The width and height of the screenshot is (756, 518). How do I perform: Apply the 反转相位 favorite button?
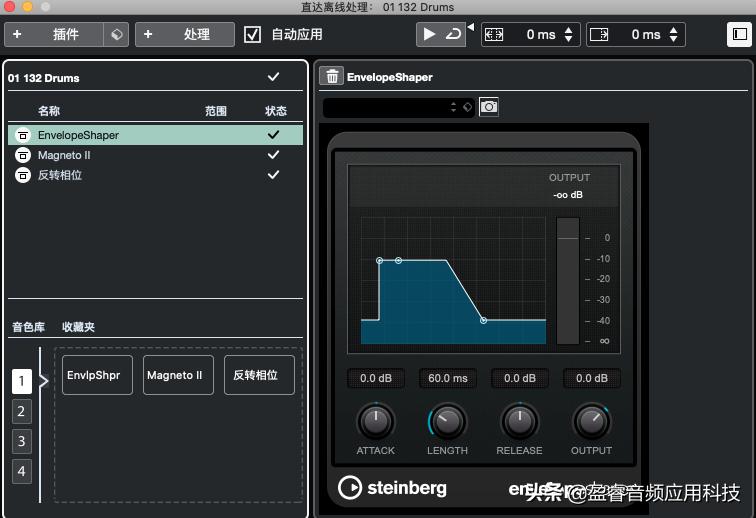pyautogui.click(x=259, y=375)
